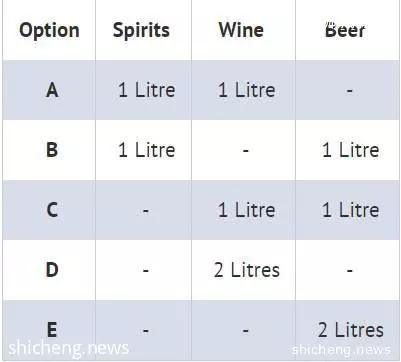Screen dimensions: 401x362
Task: Click the Wine 1 Litre cell of option C
Action: click(x=247, y=210)
